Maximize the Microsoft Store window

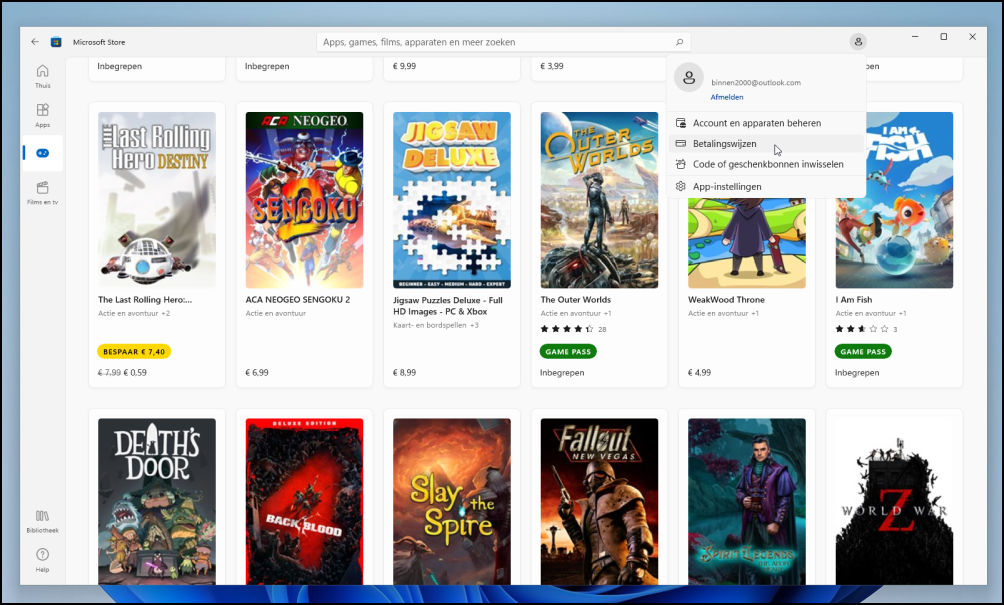click(943, 36)
